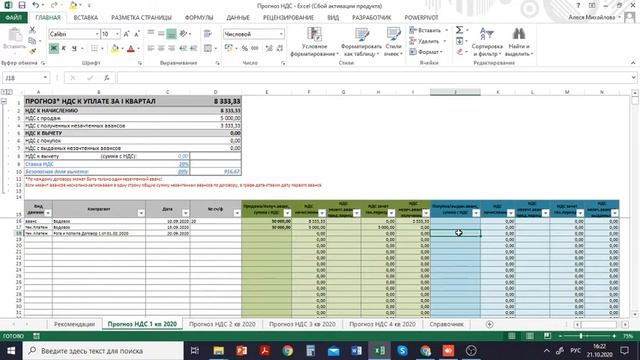Decrease font size with smaller A
The width and height of the screenshot is (640, 360).
tap(137, 34)
